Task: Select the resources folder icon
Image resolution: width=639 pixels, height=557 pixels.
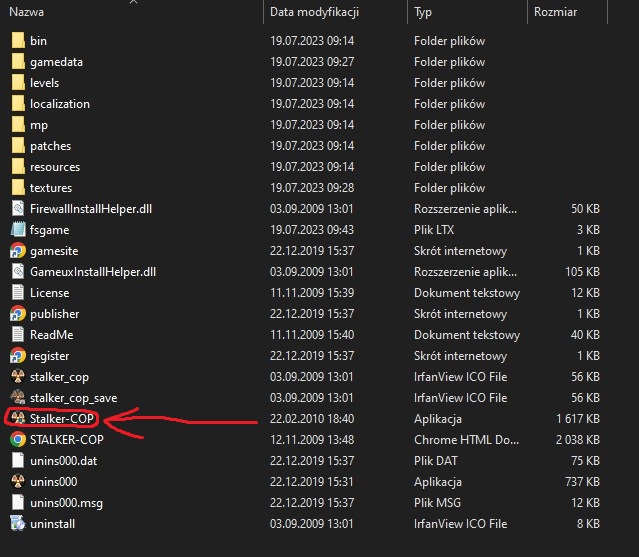Action: coord(18,167)
